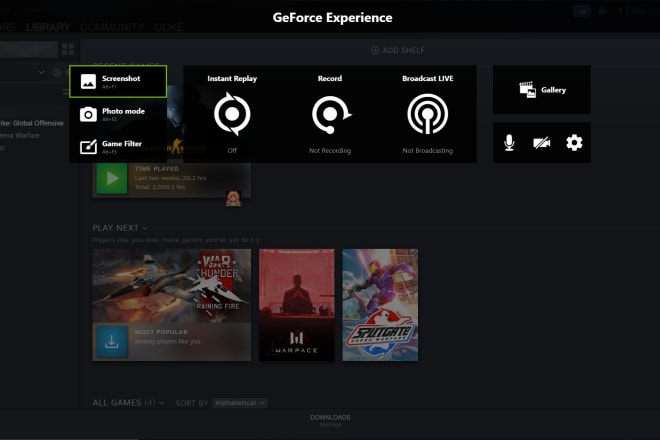Click the Steam library search field
The height and width of the screenshot is (440, 660).
click(29, 50)
